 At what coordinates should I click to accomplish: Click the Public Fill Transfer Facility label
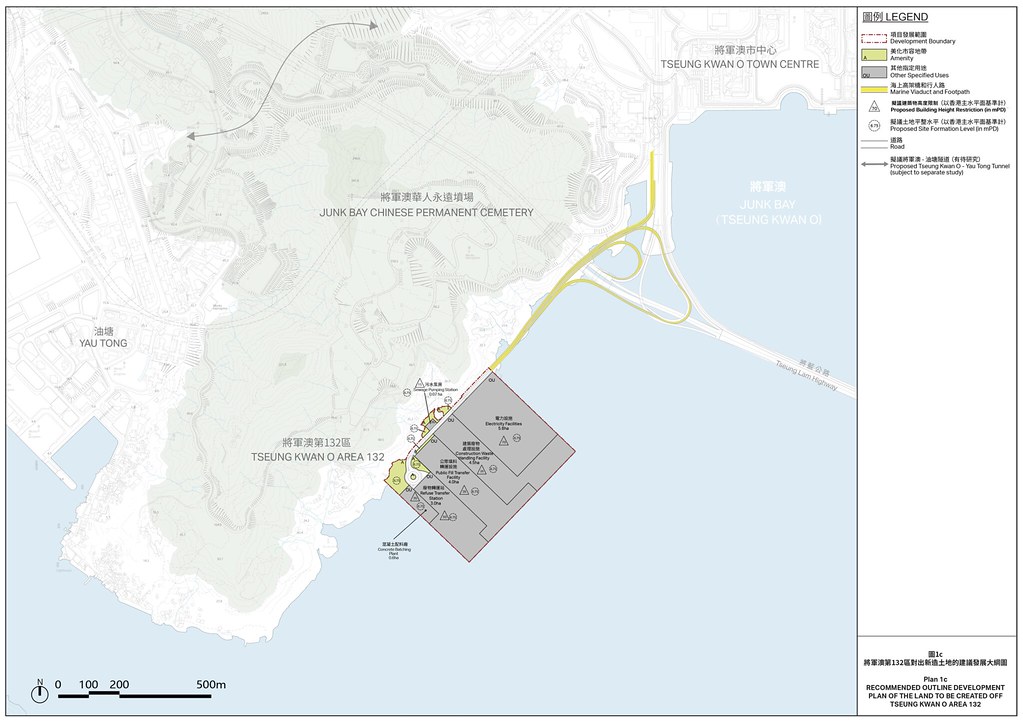[x=453, y=475]
